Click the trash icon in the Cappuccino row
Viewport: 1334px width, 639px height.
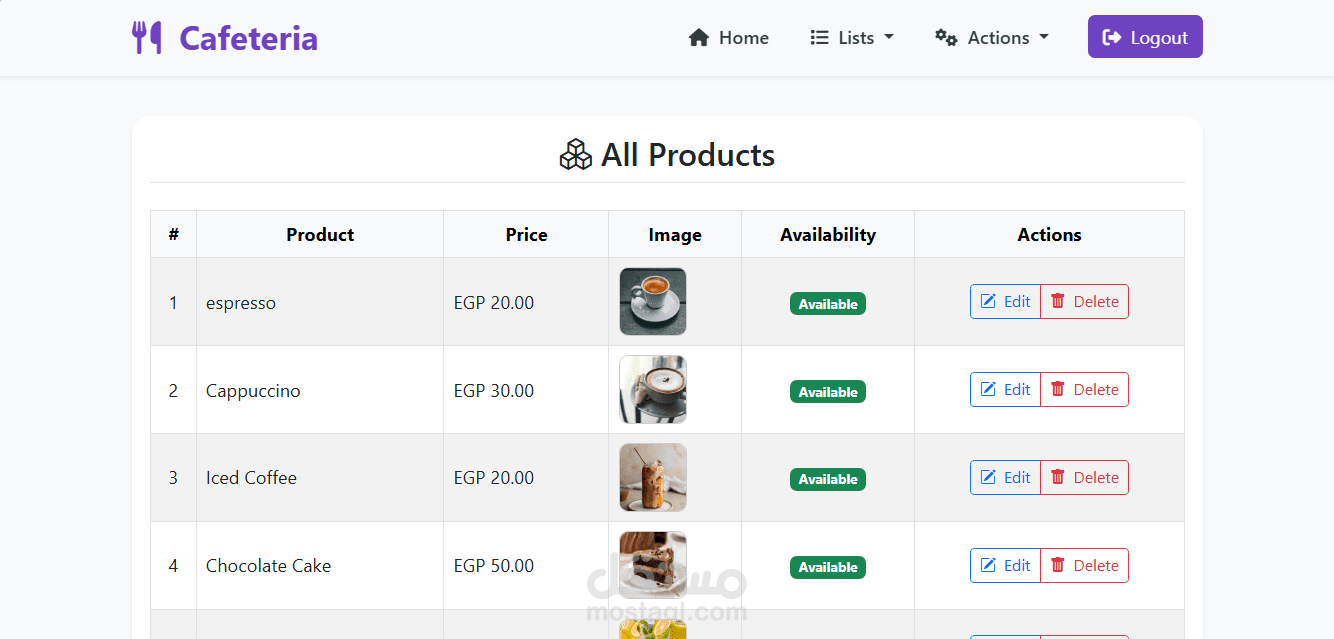click(1058, 390)
